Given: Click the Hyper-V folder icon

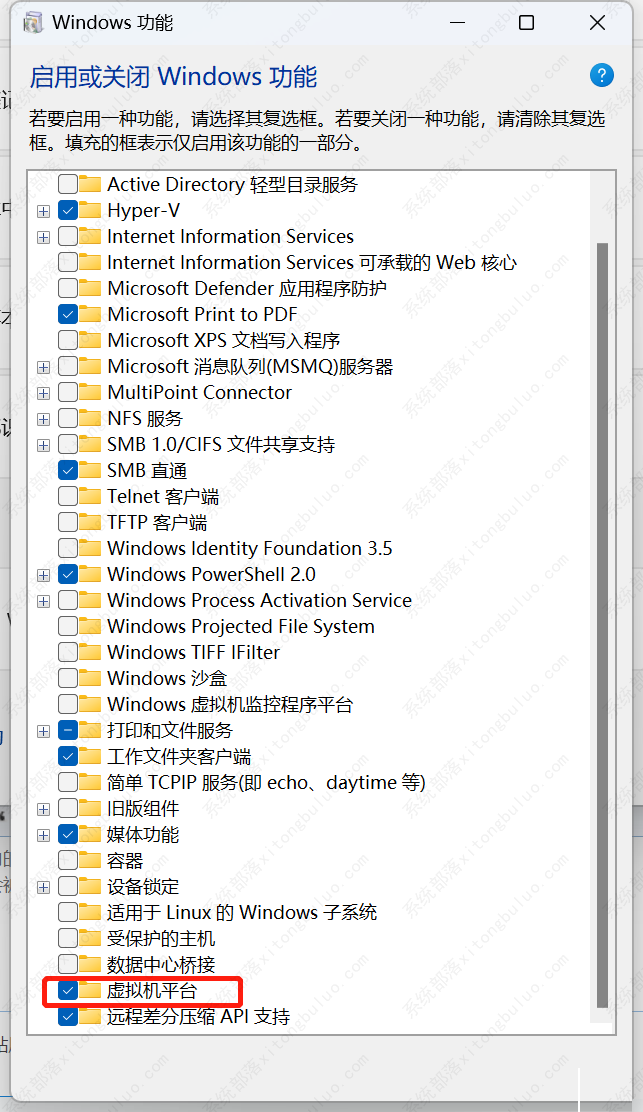Looking at the screenshot, I should [91, 211].
